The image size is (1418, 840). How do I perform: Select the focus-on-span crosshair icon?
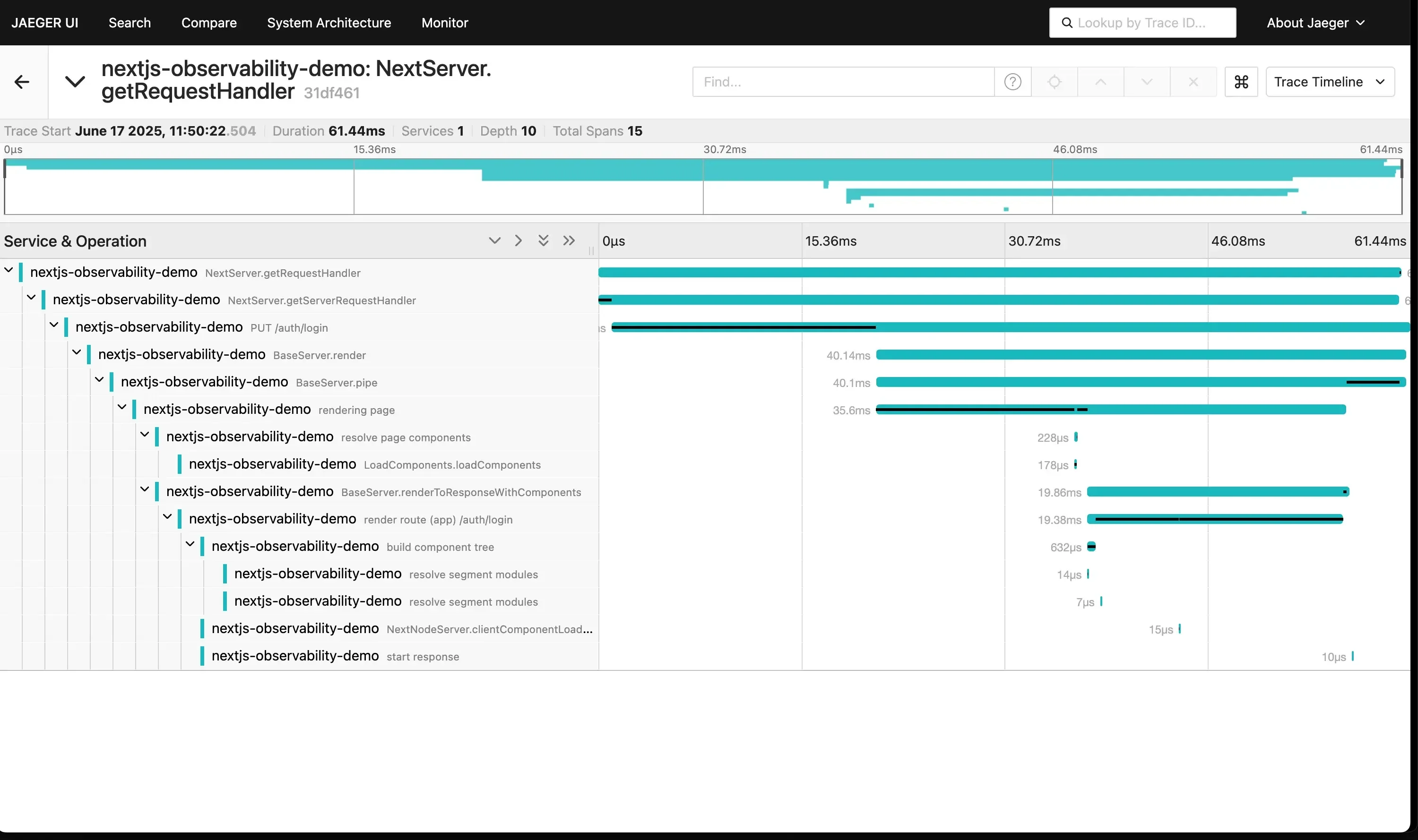pos(1055,82)
